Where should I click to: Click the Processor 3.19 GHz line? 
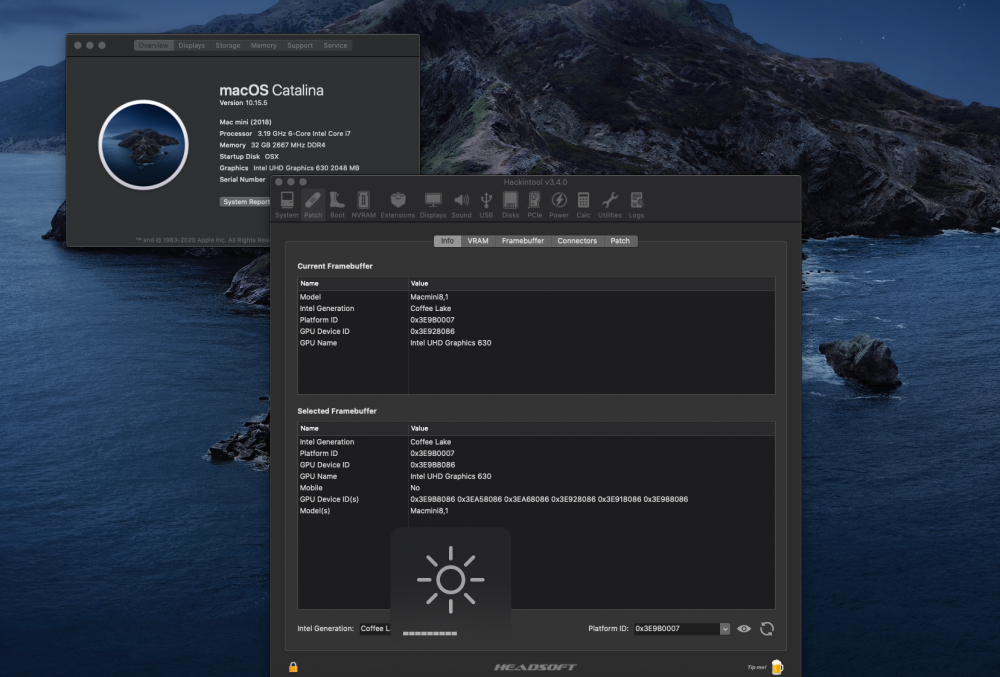point(285,133)
